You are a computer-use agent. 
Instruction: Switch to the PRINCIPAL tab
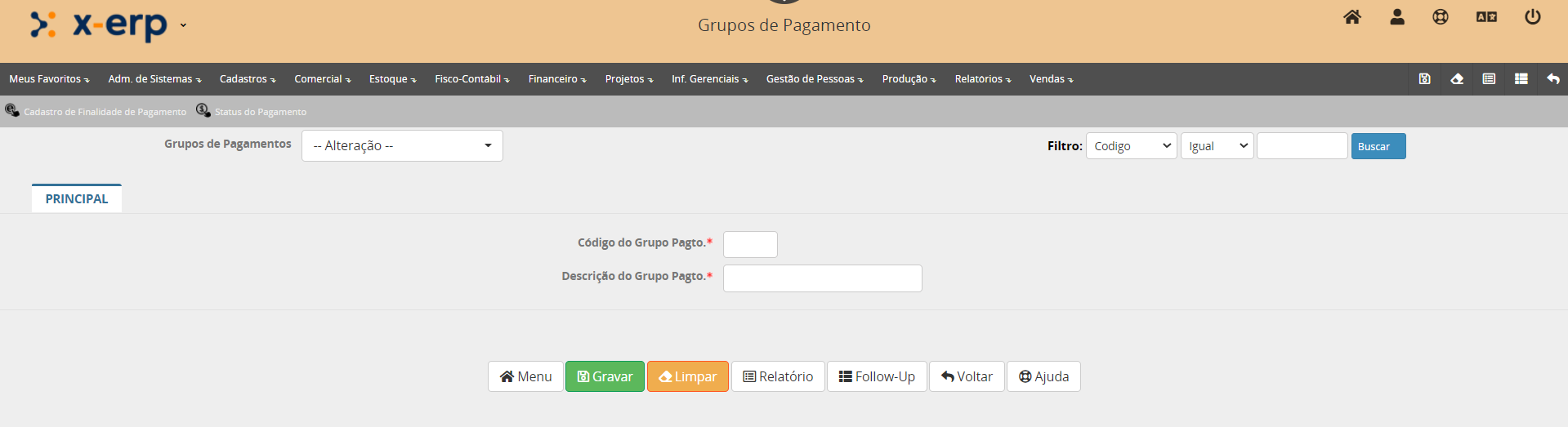click(x=77, y=199)
